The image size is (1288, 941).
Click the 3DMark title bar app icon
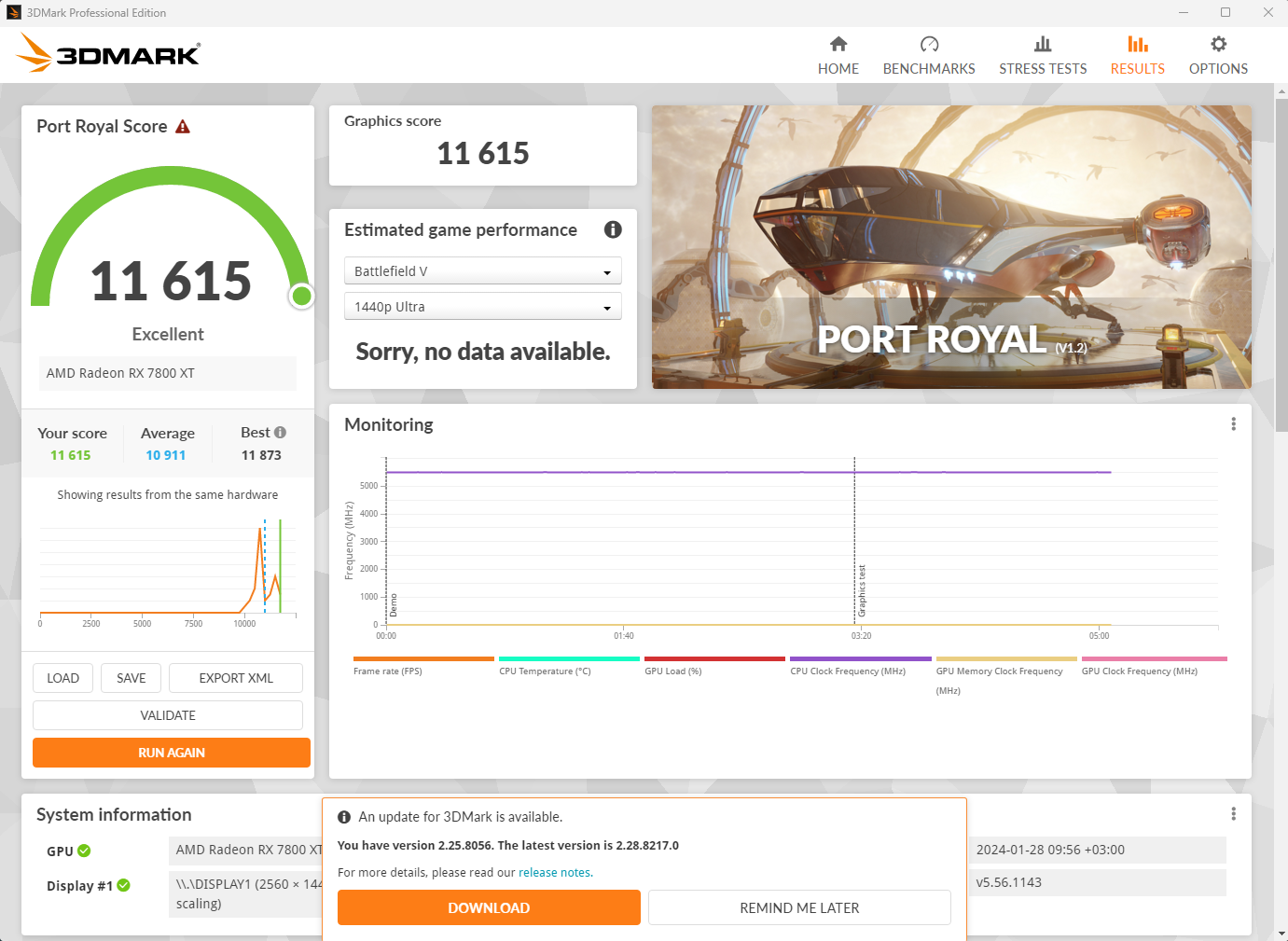(14, 13)
